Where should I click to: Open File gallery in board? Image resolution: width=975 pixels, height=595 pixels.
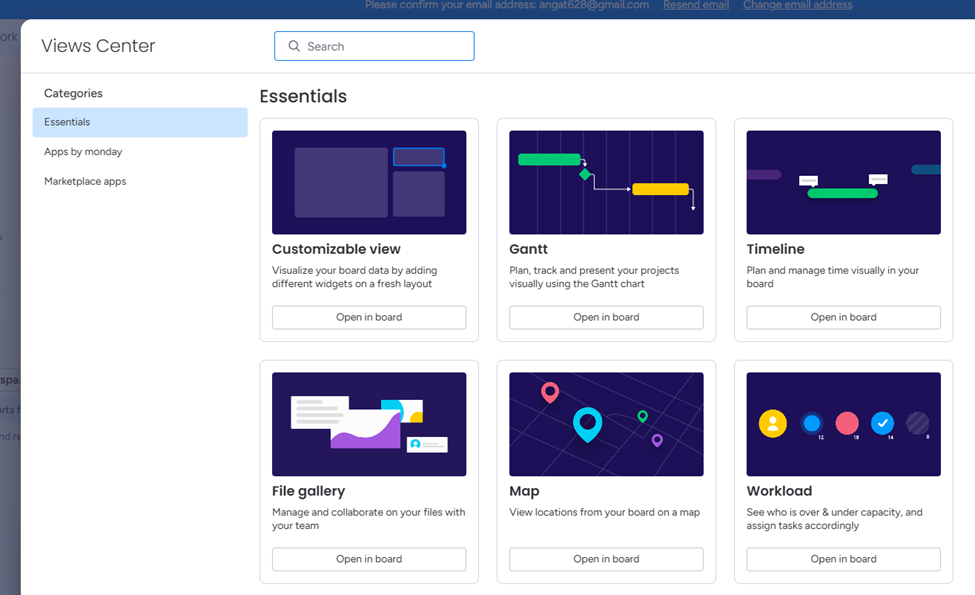coord(369,559)
